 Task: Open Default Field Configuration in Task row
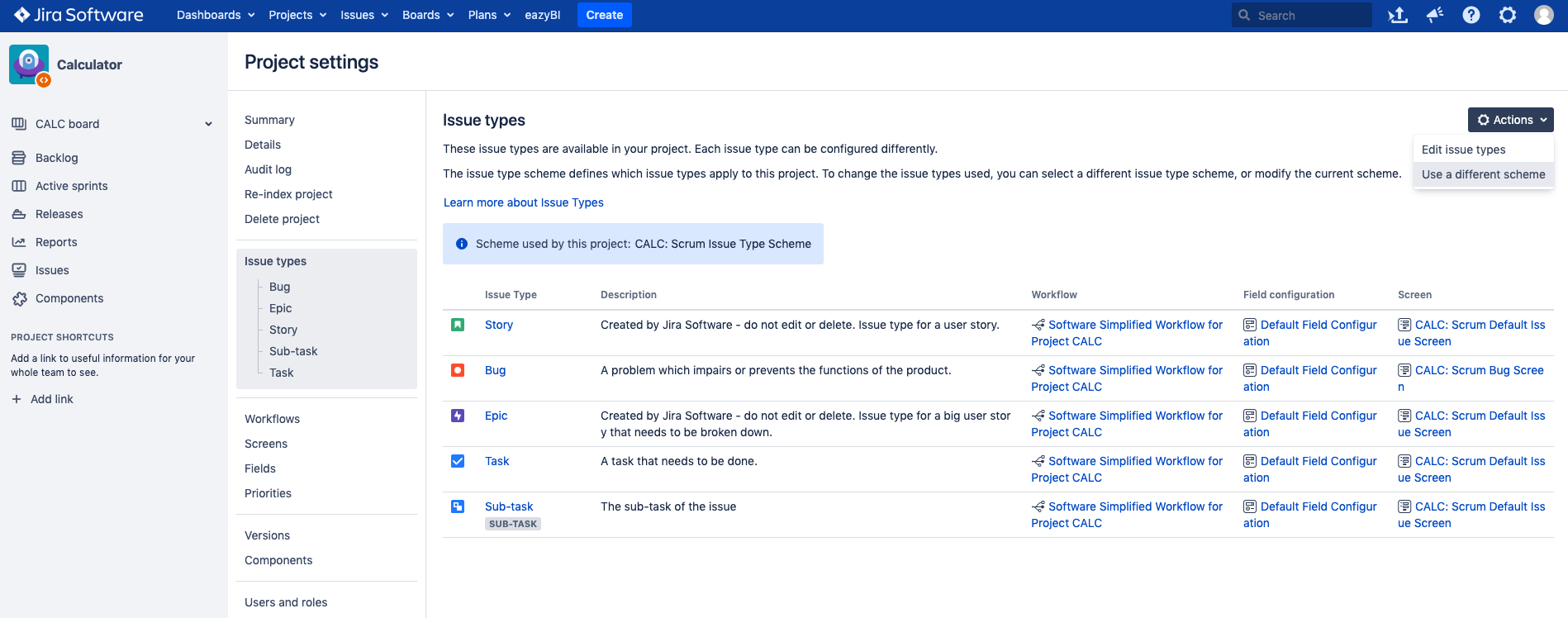pos(1310,469)
